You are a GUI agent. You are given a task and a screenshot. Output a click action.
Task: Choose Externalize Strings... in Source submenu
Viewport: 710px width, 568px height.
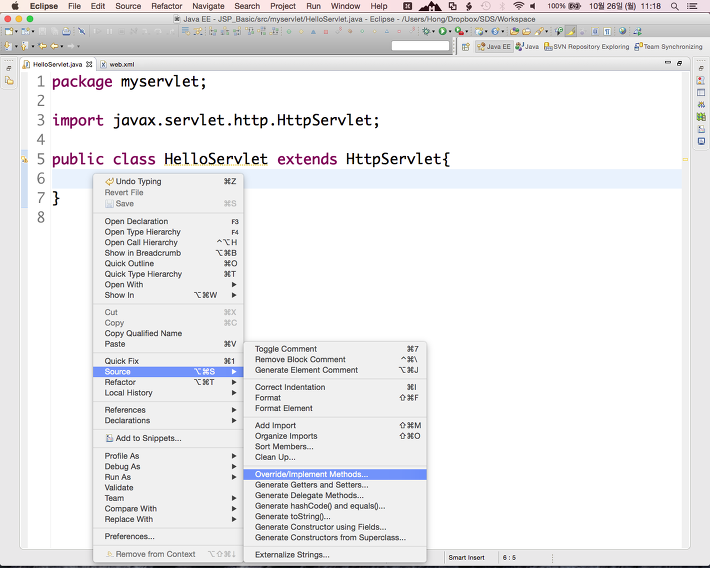coord(335,554)
